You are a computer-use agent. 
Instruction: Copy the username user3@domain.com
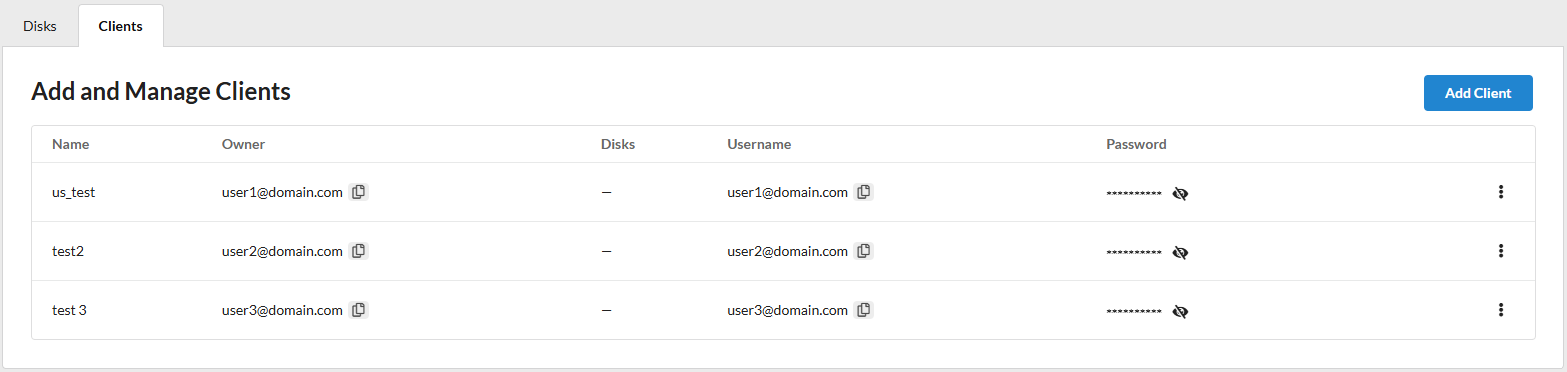click(864, 310)
